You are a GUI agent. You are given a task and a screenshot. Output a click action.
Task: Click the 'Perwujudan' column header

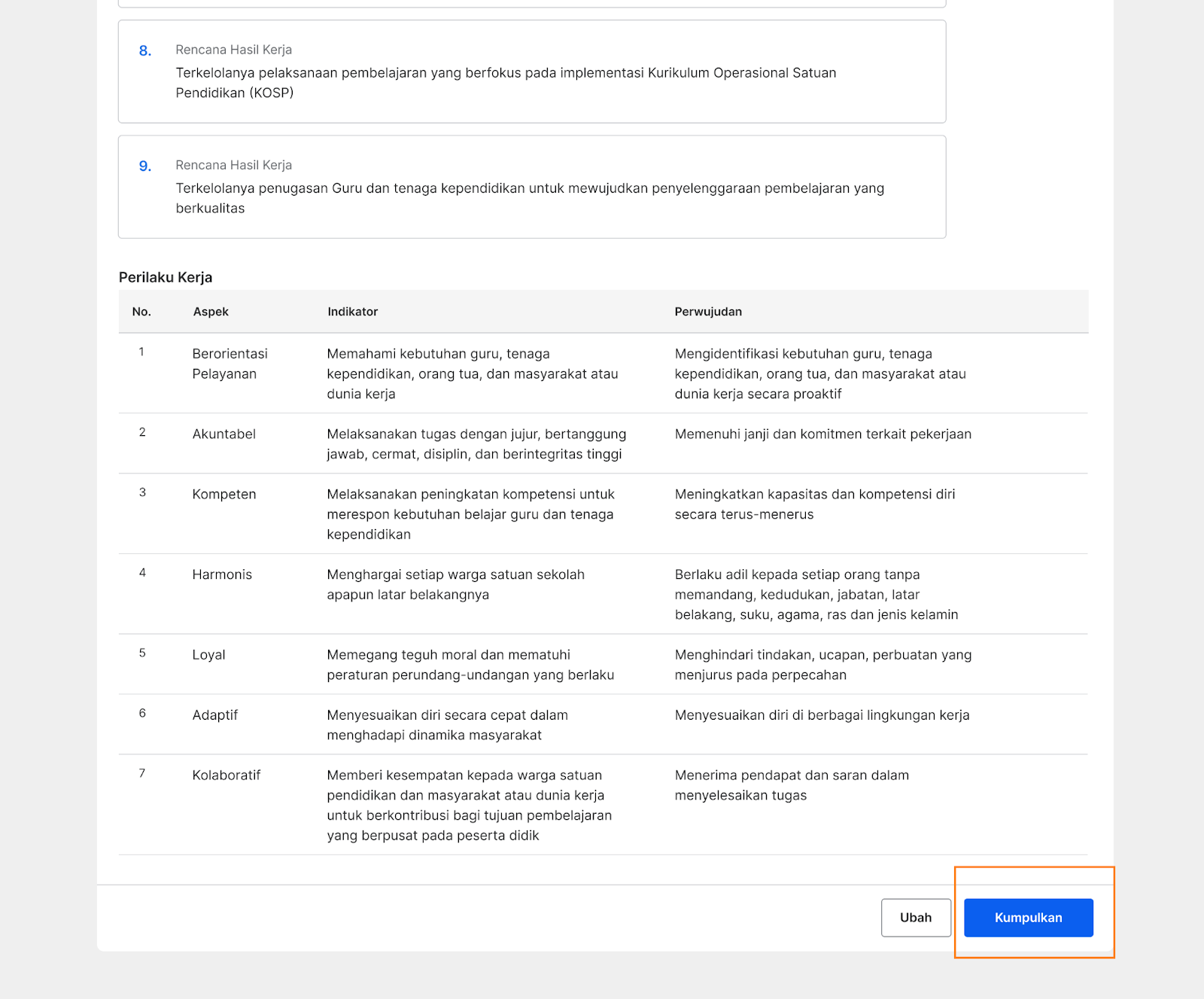(x=708, y=312)
